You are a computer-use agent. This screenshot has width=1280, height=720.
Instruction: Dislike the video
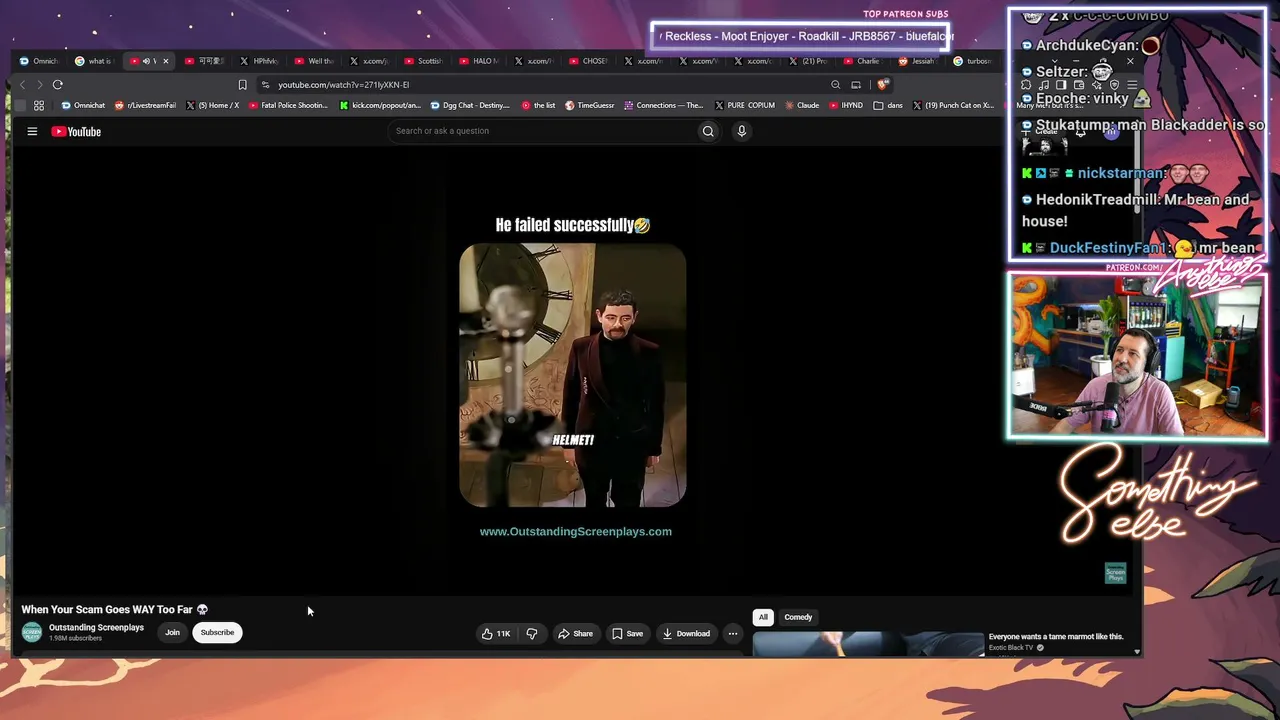tap(532, 633)
